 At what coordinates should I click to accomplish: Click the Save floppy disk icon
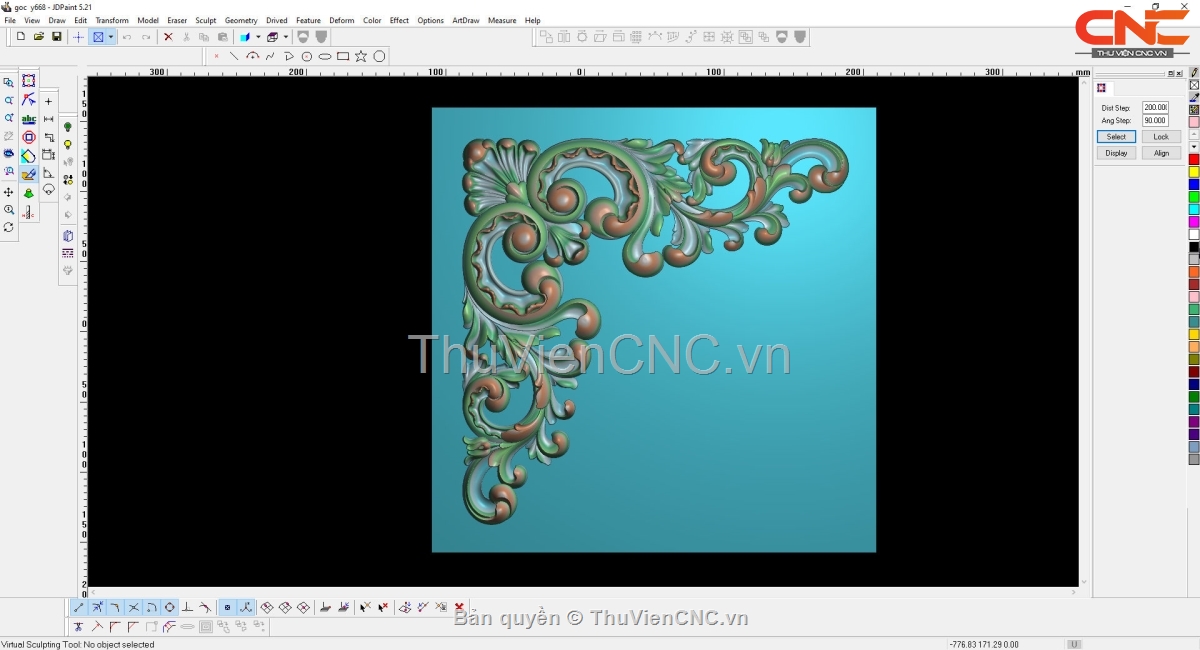tap(57, 37)
